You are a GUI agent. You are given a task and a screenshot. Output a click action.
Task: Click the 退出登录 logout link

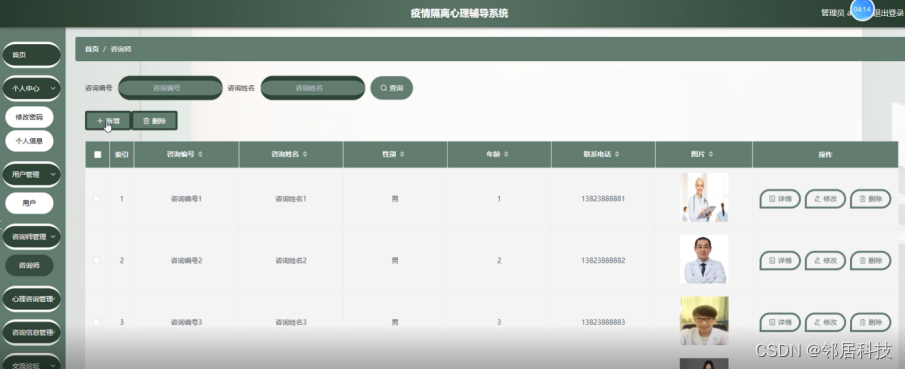(888, 13)
